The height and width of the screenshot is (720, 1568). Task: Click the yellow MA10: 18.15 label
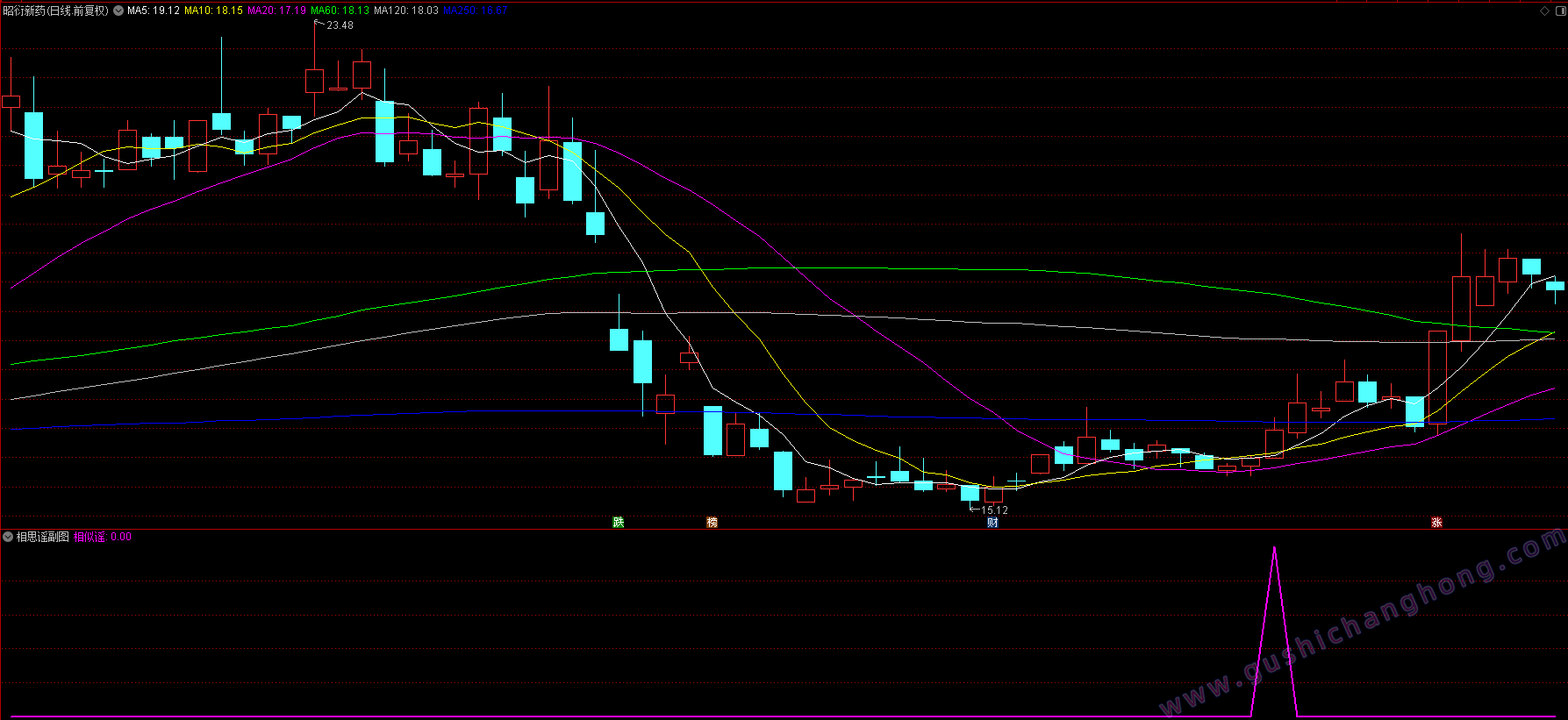click(x=213, y=11)
